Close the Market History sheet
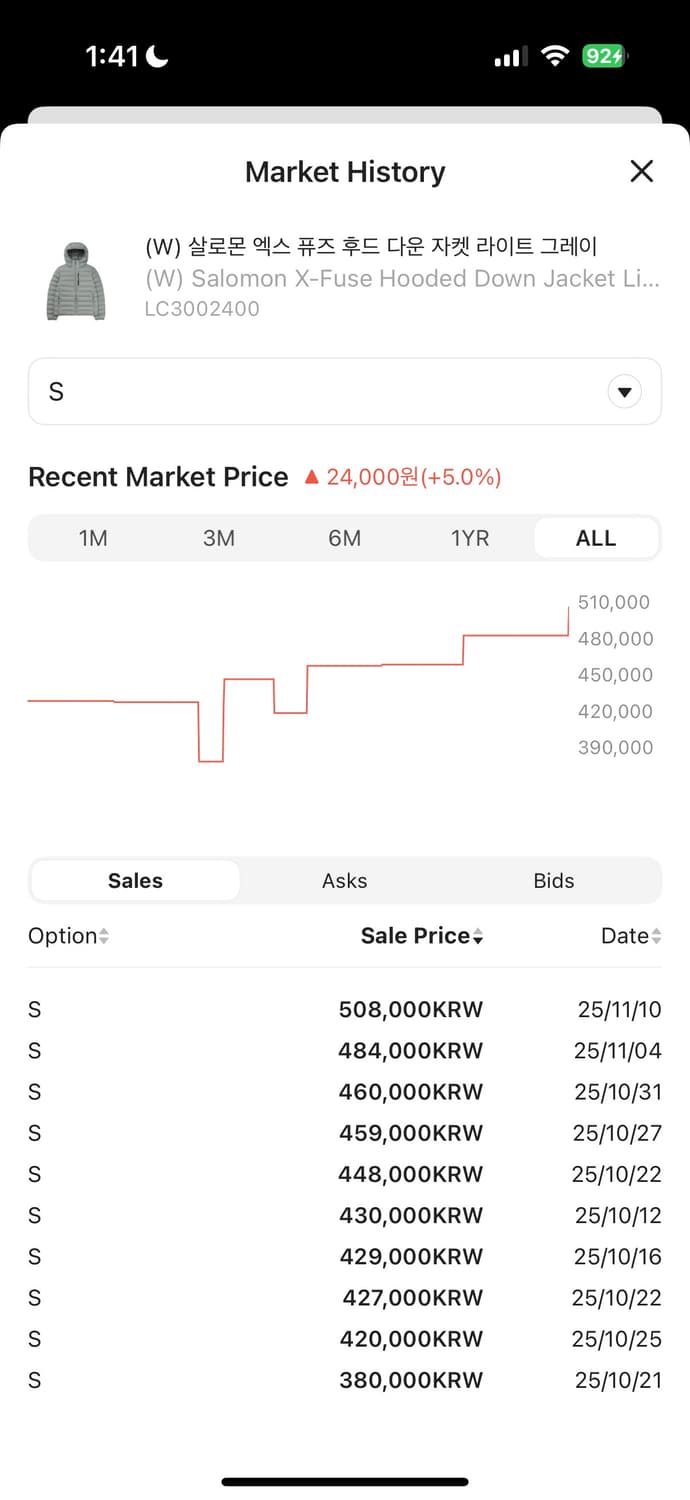Image resolution: width=690 pixels, height=1500 pixels. click(x=641, y=171)
